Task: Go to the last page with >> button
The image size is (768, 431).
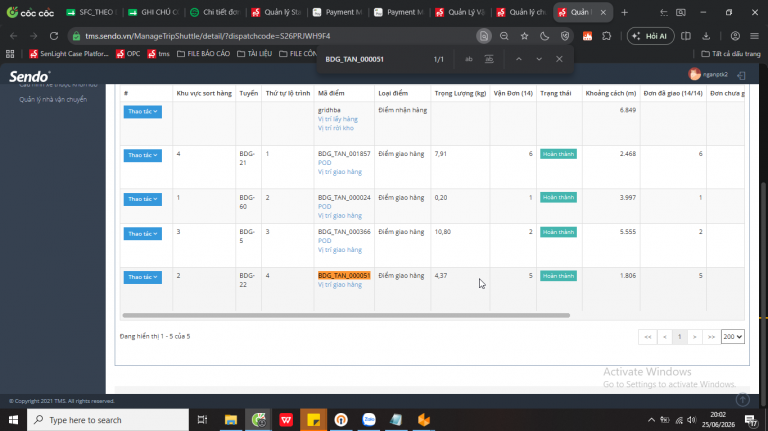Action: coord(711,336)
